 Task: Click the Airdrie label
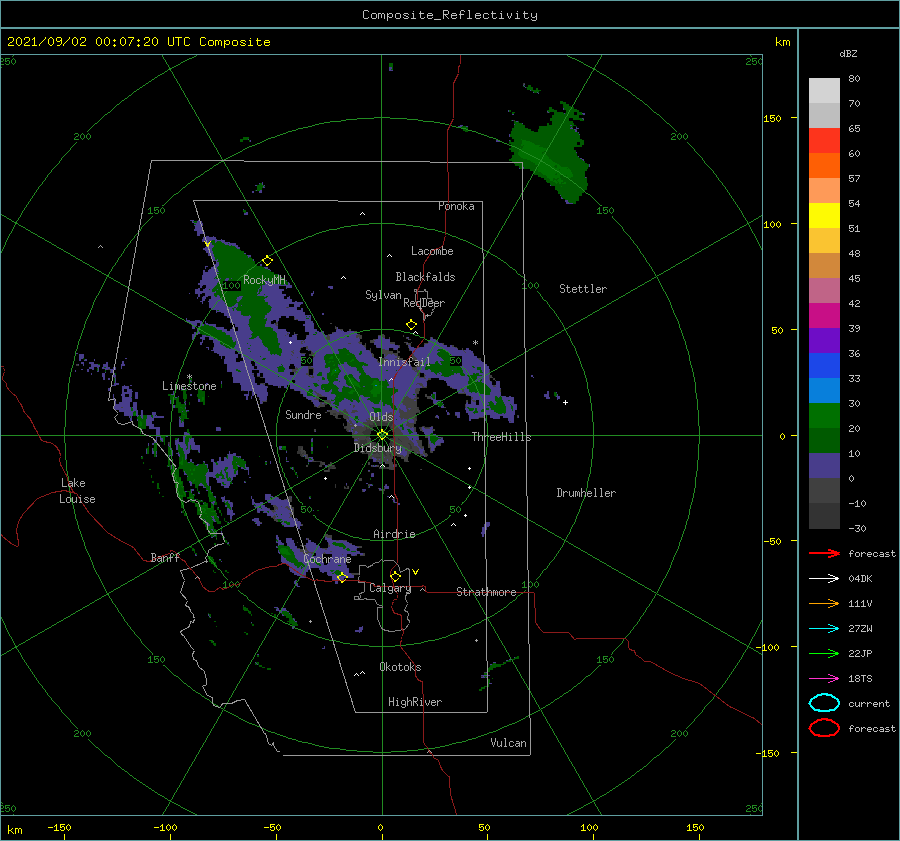tap(394, 534)
